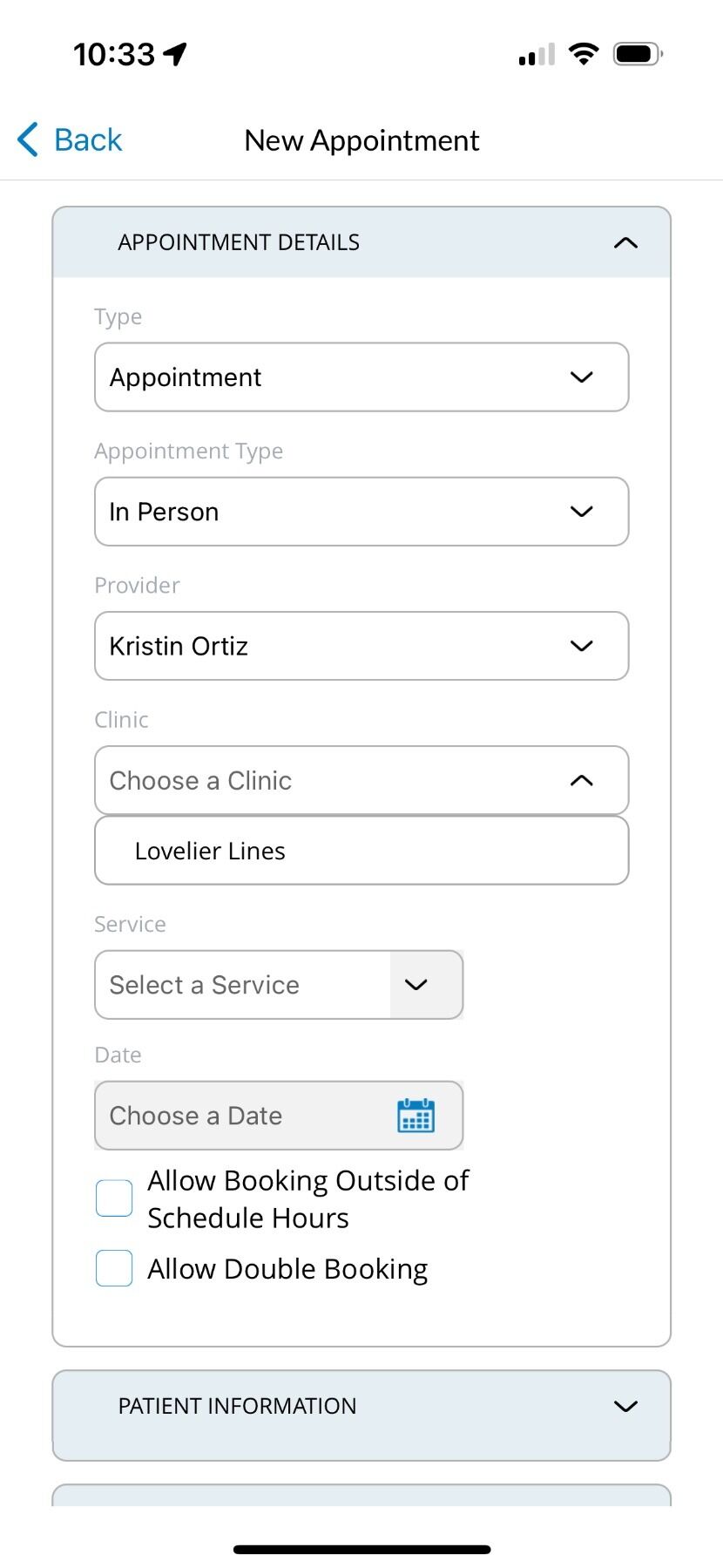Expand the Patient Information section
The image size is (723, 1568).
tap(625, 1406)
